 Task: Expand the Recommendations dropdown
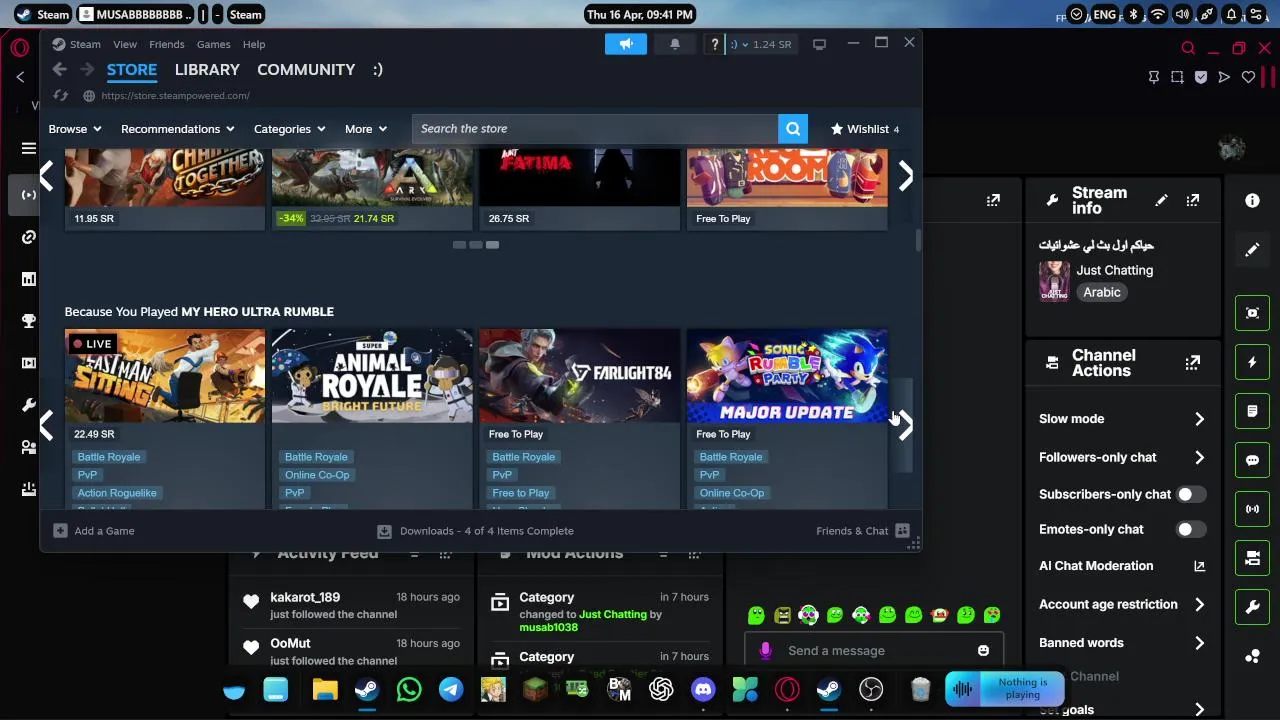click(178, 129)
